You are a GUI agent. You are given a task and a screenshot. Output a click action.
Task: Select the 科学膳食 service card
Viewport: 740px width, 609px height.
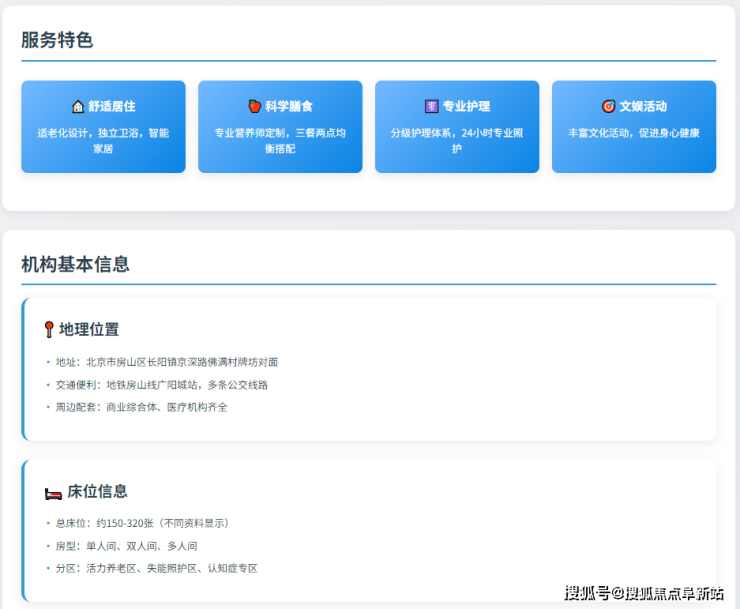click(x=280, y=127)
